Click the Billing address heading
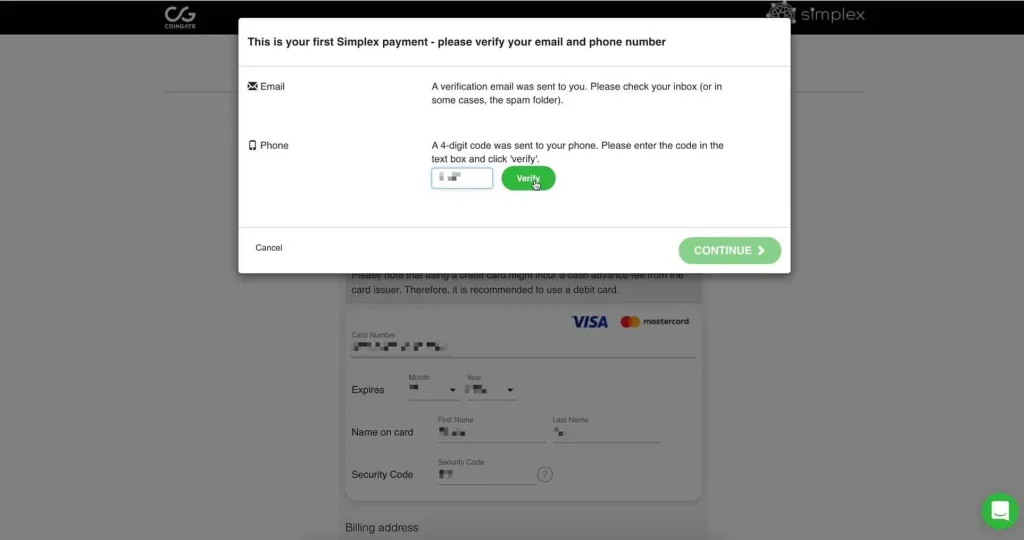This screenshot has width=1024, height=540. tap(382, 527)
